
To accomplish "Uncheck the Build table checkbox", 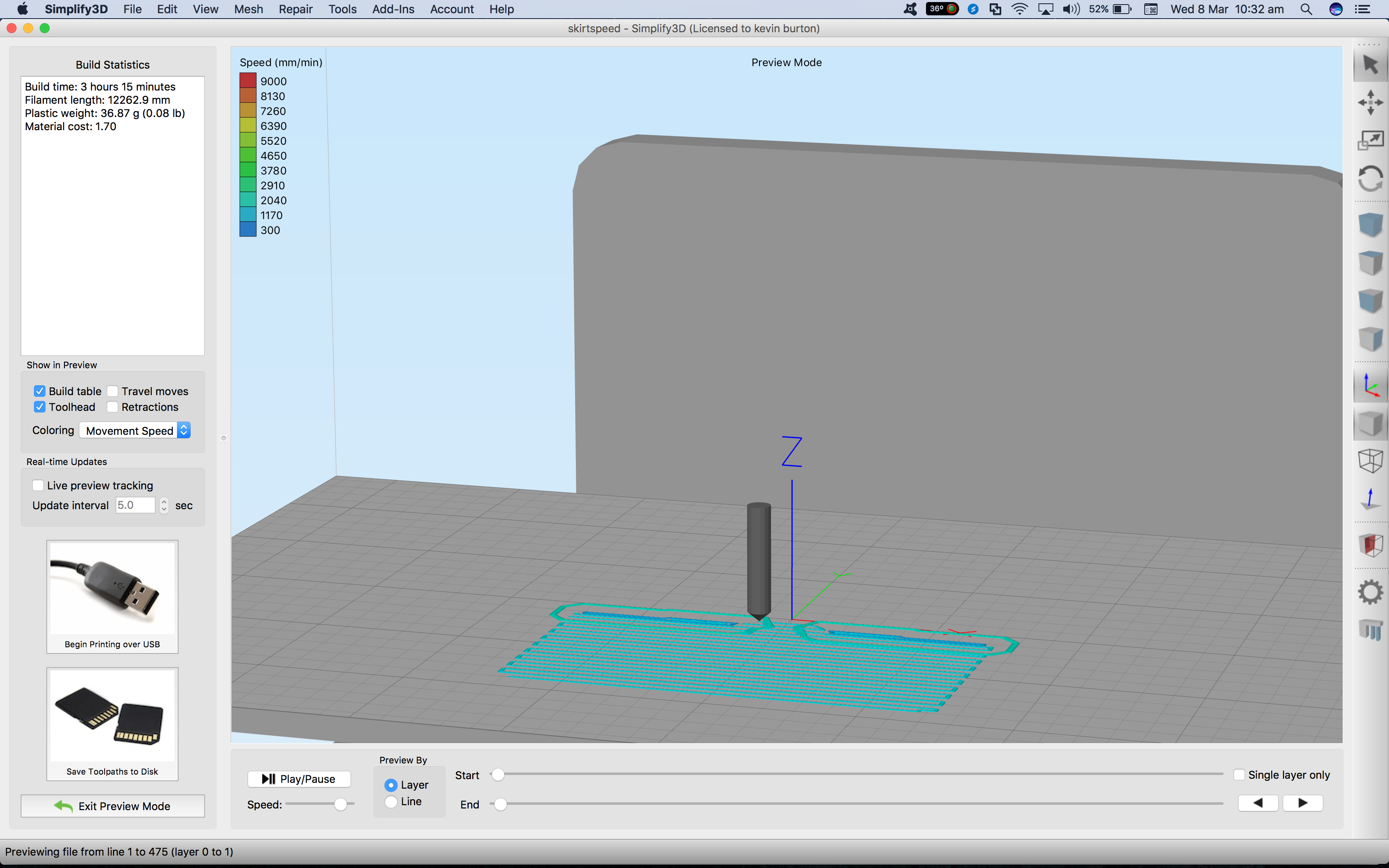I will [40, 391].
